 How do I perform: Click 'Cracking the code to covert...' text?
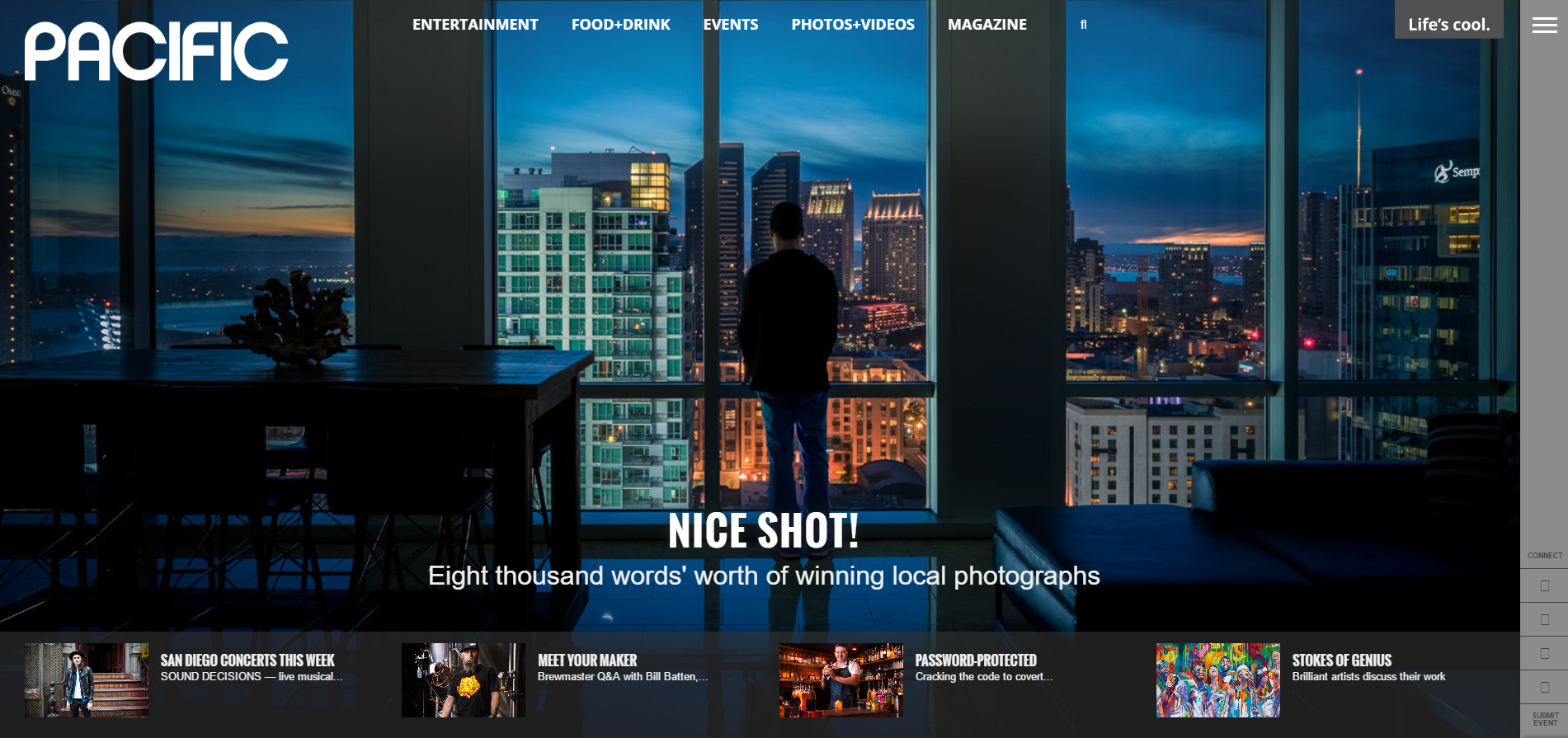coord(984,677)
